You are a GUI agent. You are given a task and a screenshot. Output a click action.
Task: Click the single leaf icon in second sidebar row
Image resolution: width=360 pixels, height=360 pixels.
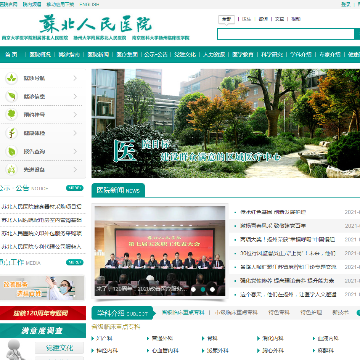(12, 96)
